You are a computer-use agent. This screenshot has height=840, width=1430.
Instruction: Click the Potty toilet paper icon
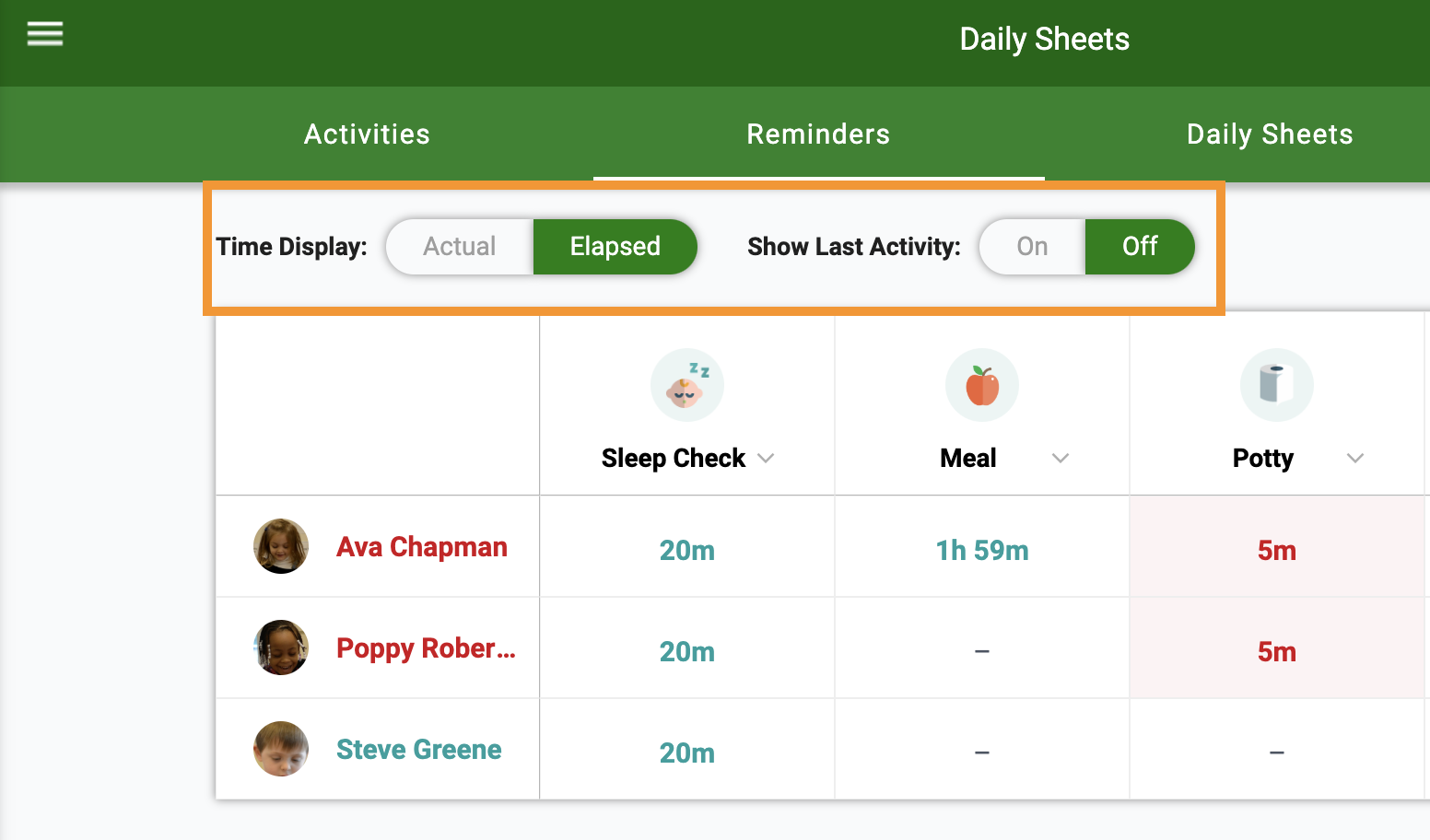[1277, 385]
